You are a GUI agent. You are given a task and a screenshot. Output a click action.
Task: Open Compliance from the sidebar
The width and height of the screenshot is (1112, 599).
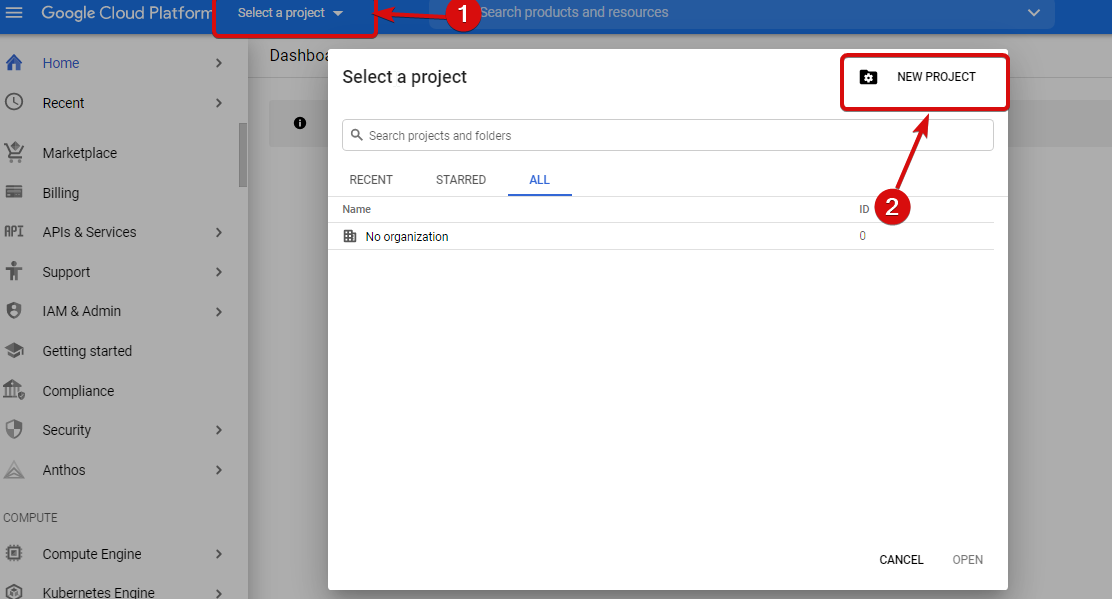78,391
